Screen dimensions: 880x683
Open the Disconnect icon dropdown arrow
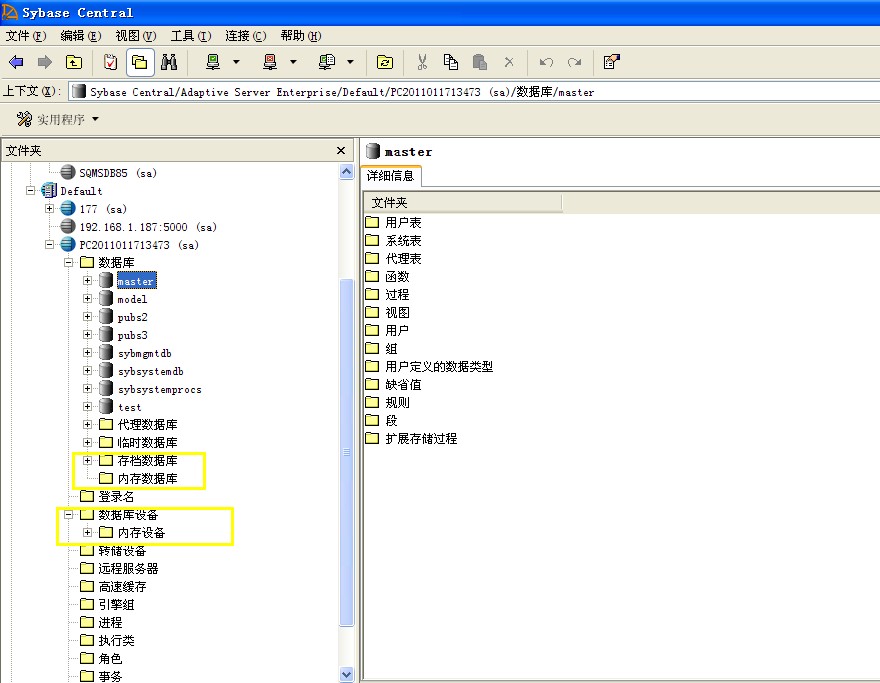[293, 62]
